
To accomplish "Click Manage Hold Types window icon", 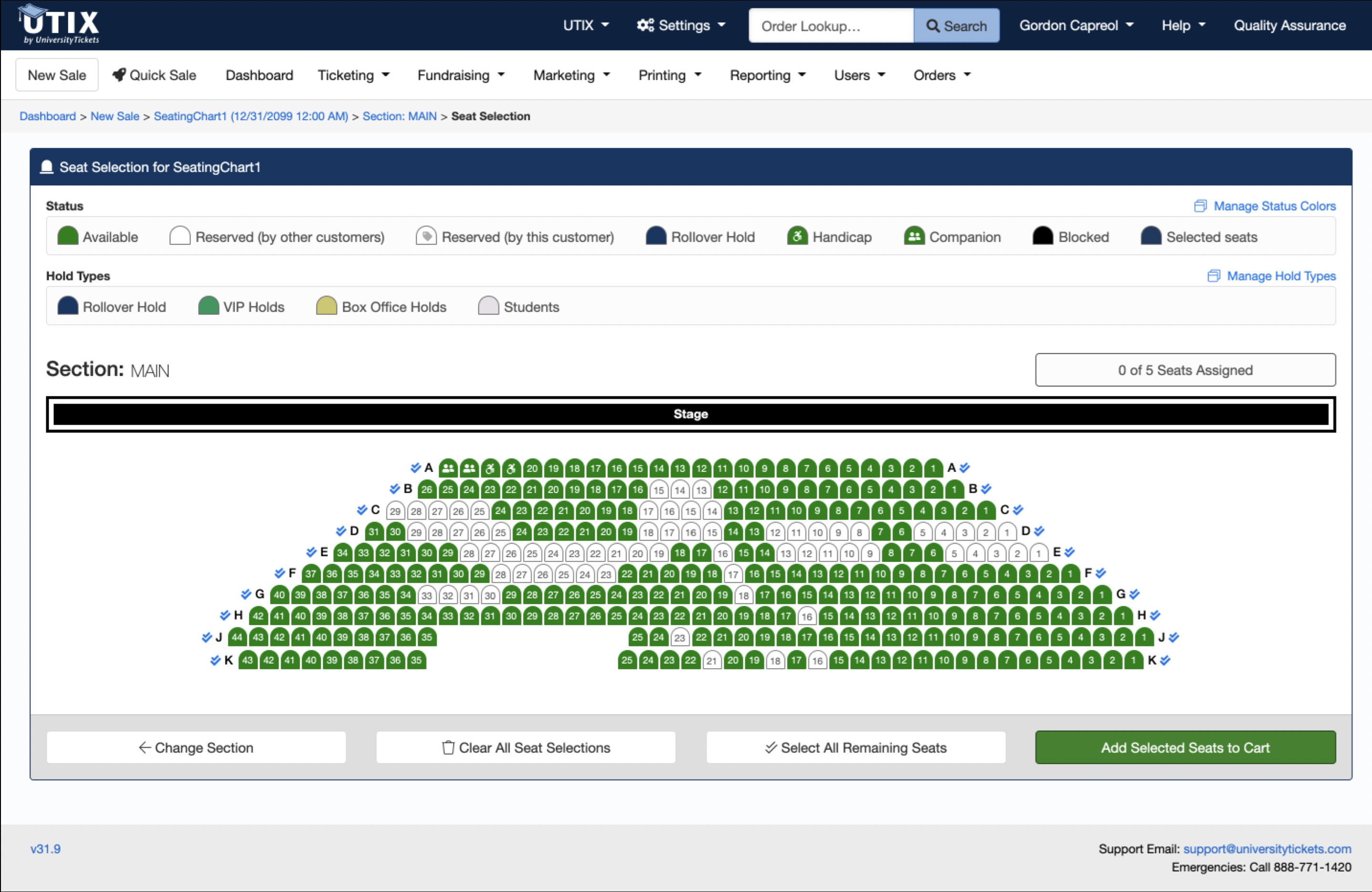I will coord(1214,276).
